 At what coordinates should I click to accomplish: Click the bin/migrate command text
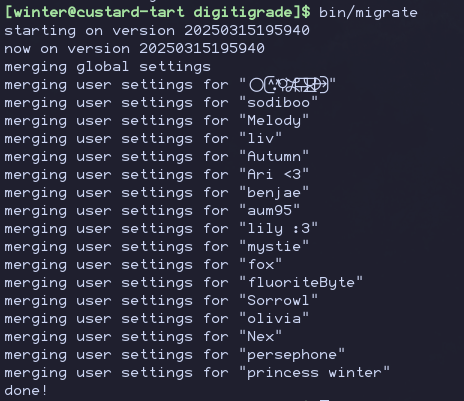coord(368,13)
